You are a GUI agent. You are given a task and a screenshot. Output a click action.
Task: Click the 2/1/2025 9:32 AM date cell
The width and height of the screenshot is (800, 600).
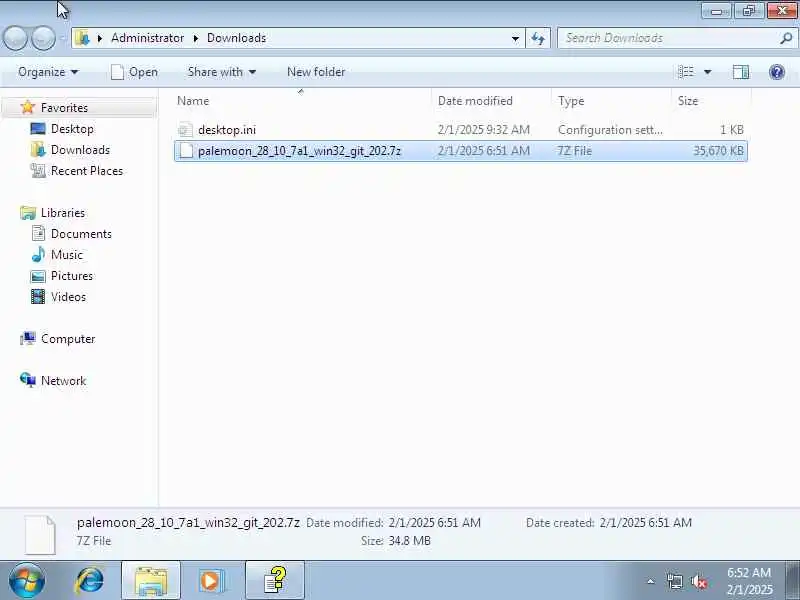pyautogui.click(x=484, y=130)
